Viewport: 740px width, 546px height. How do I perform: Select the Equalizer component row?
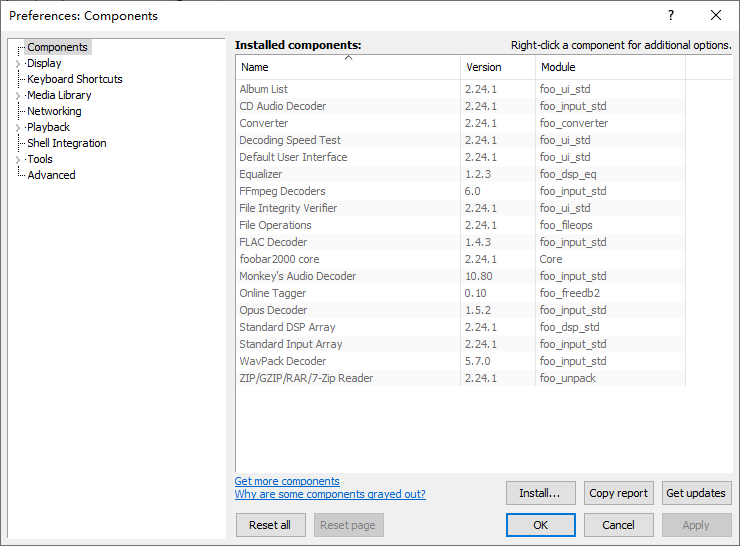tap(261, 174)
